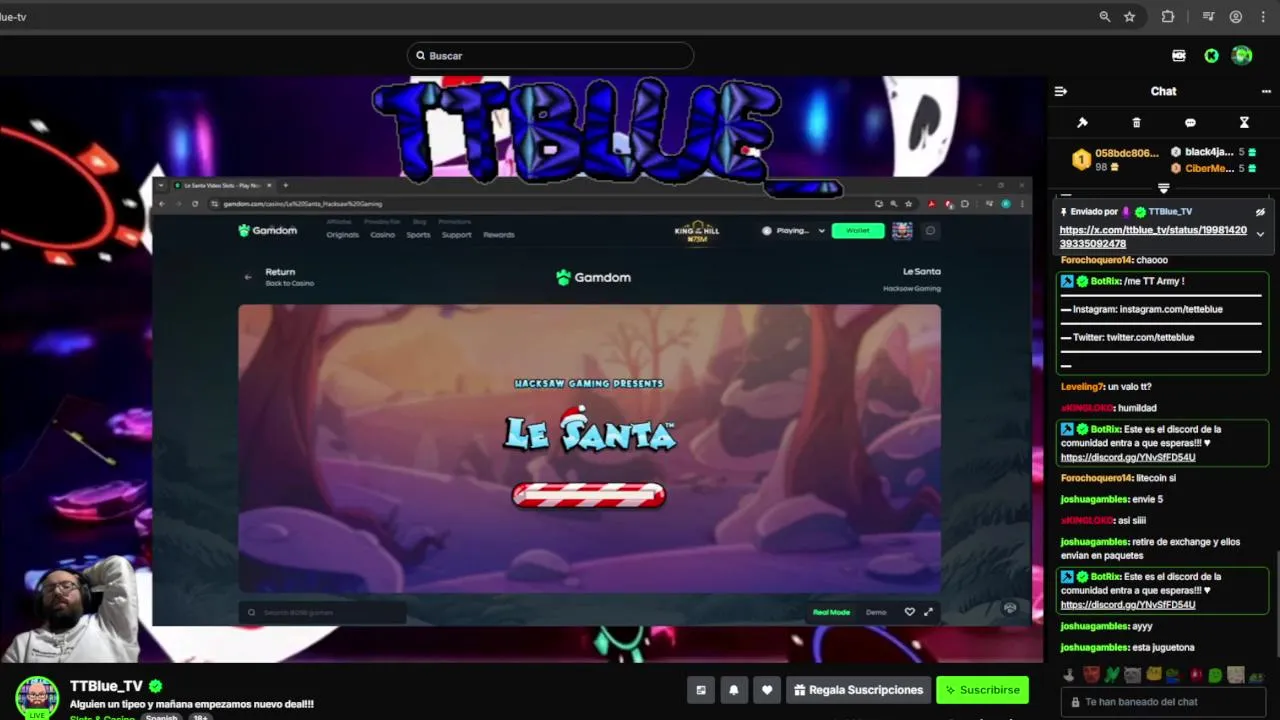Image resolution: width=1280 pixels, height=720 pixels.
Task: Open Originals menu in Gamdom window
Action: tap(342, 235)
